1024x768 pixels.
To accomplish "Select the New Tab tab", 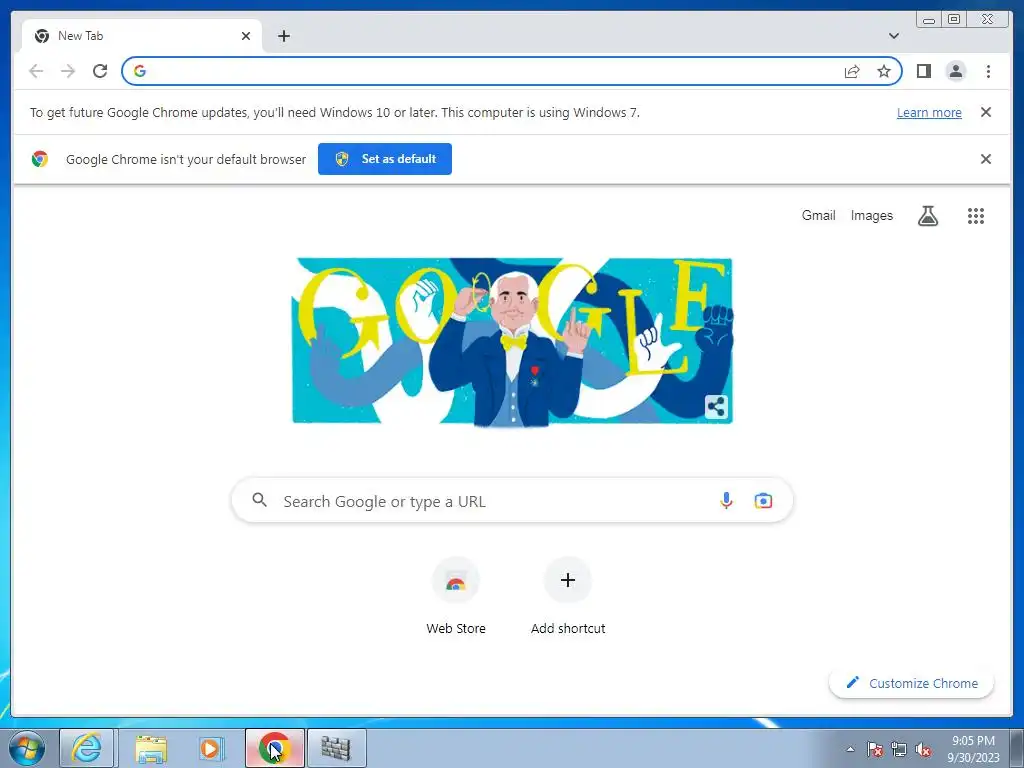I will pos(142,36).
